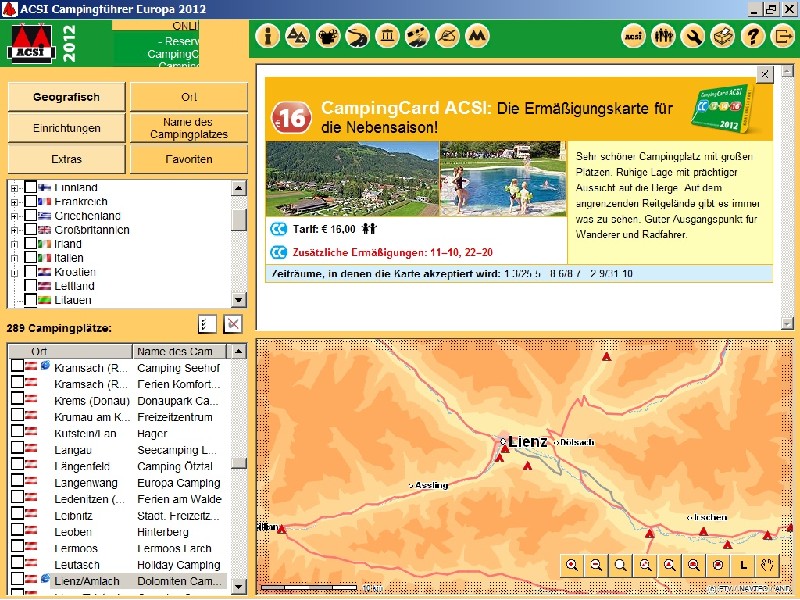
Task: Sort the list by the Ort column header
Action: point(70,351)
